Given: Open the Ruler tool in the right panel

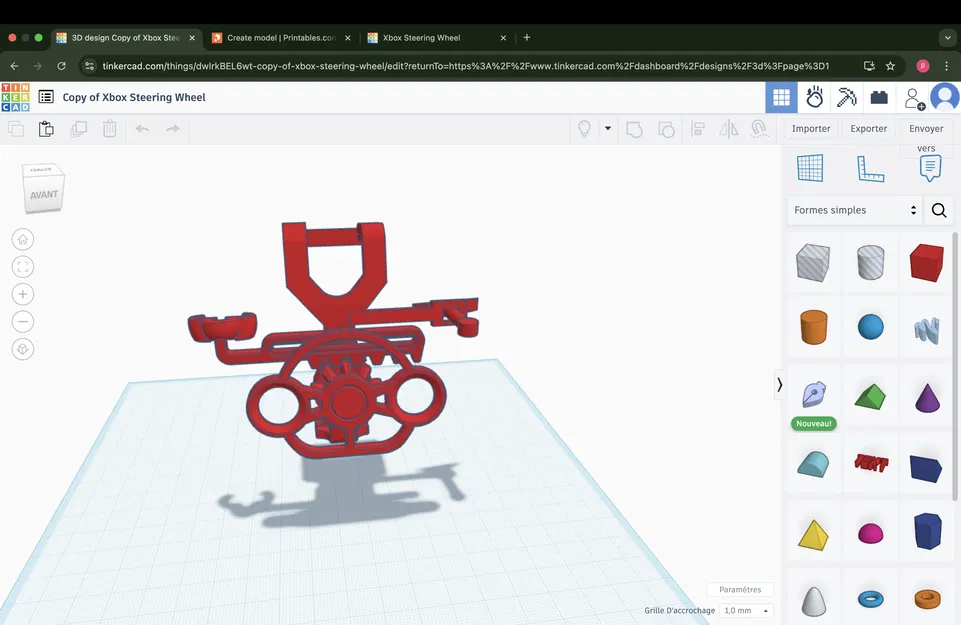Looking at the screenshot, I should click(869, 167).
